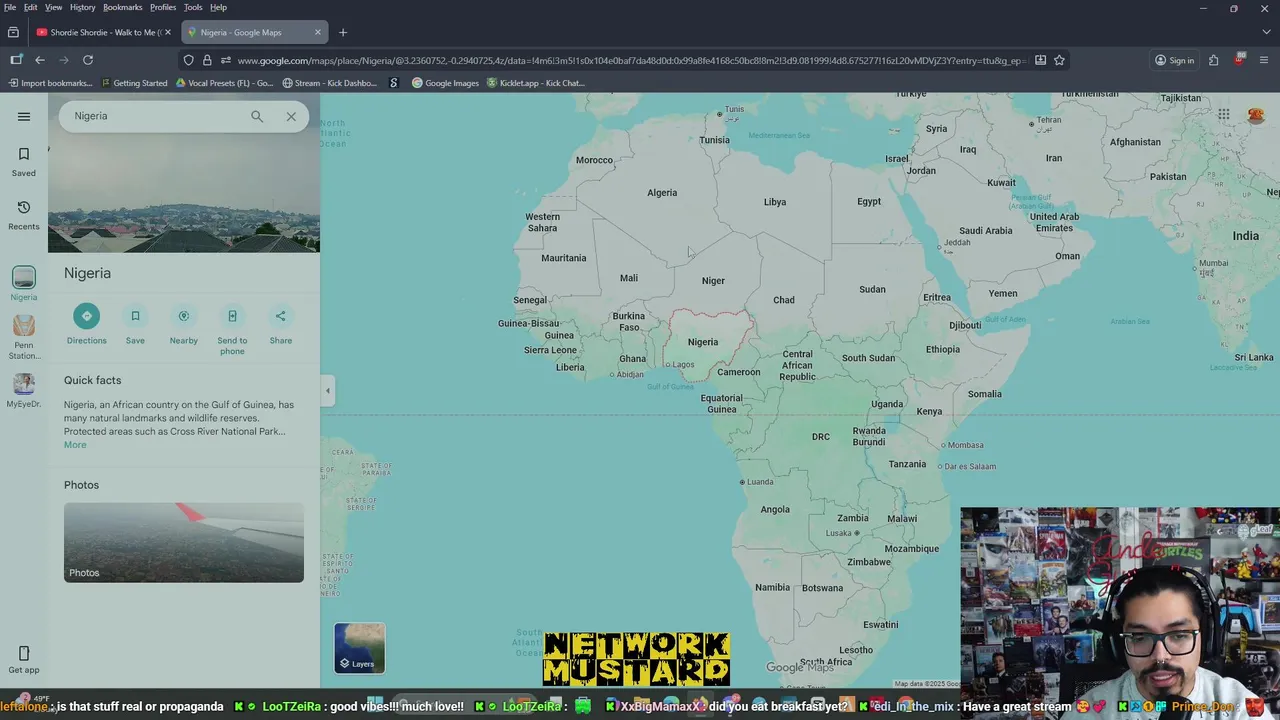Screen dimensions: 1280x720
Task: Reload the current page
Action: click(x=88, y=60)
